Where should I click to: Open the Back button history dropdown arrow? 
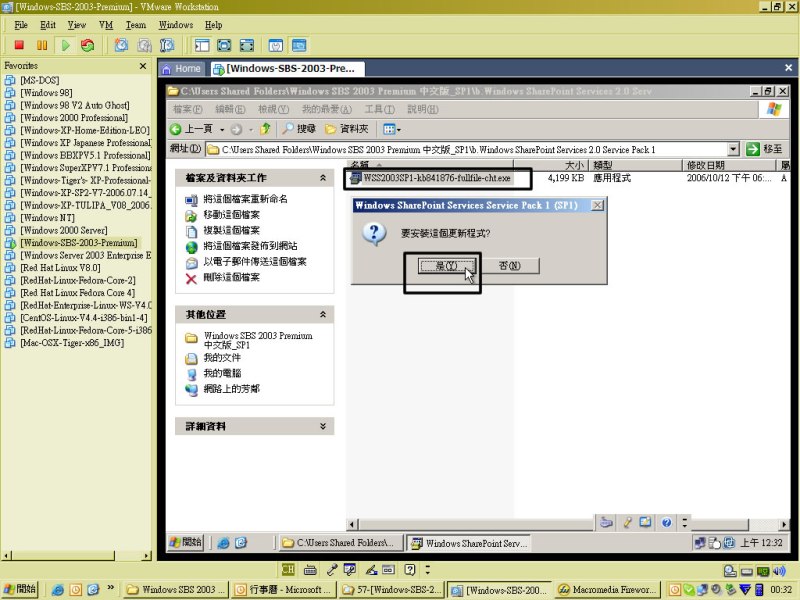pyautogui.click(x=222, y=130)
